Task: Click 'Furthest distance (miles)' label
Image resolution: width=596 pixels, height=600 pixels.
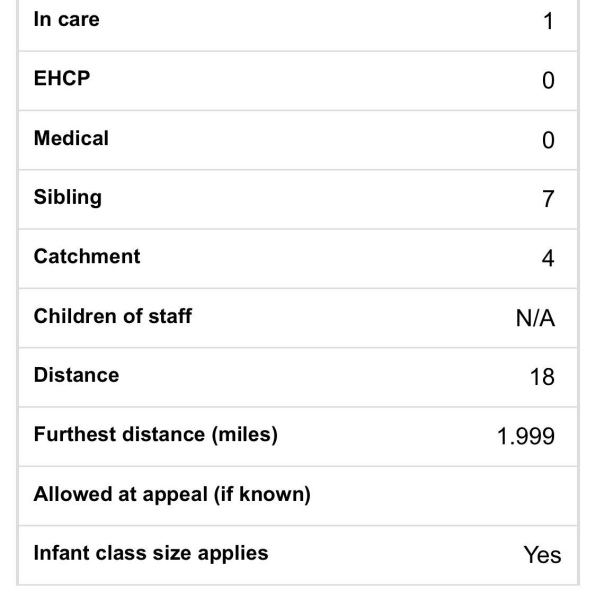Action: coord(156,435)
